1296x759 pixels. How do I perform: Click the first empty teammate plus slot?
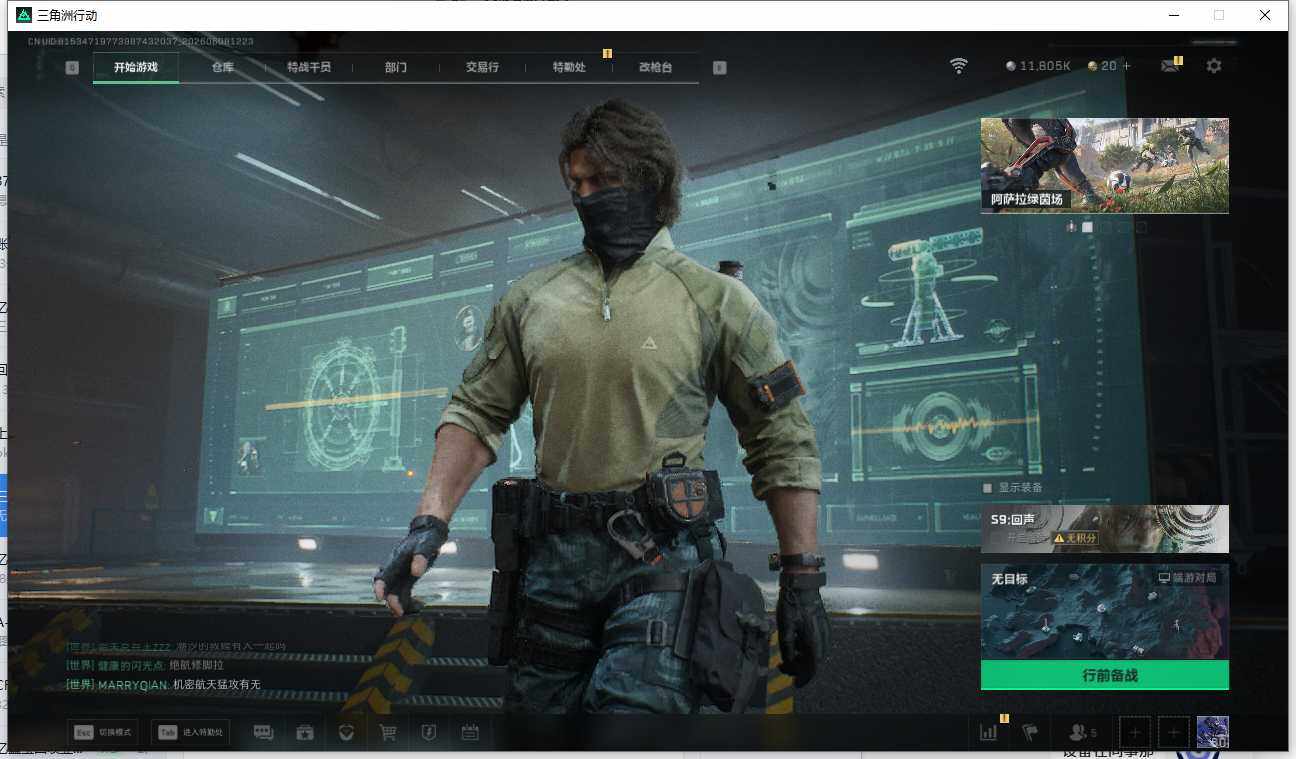pos(1134,732)
